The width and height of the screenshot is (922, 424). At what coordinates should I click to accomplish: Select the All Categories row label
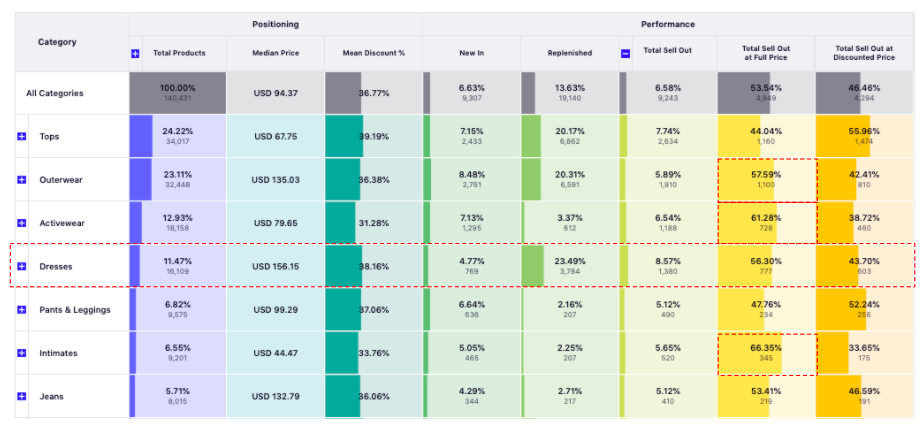(x=55, y=93)
